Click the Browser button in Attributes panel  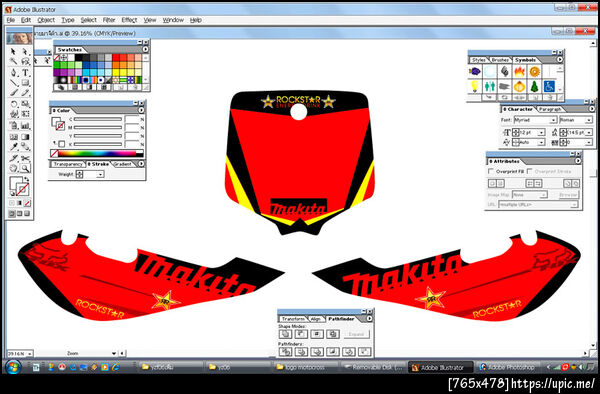click(568, 195)
